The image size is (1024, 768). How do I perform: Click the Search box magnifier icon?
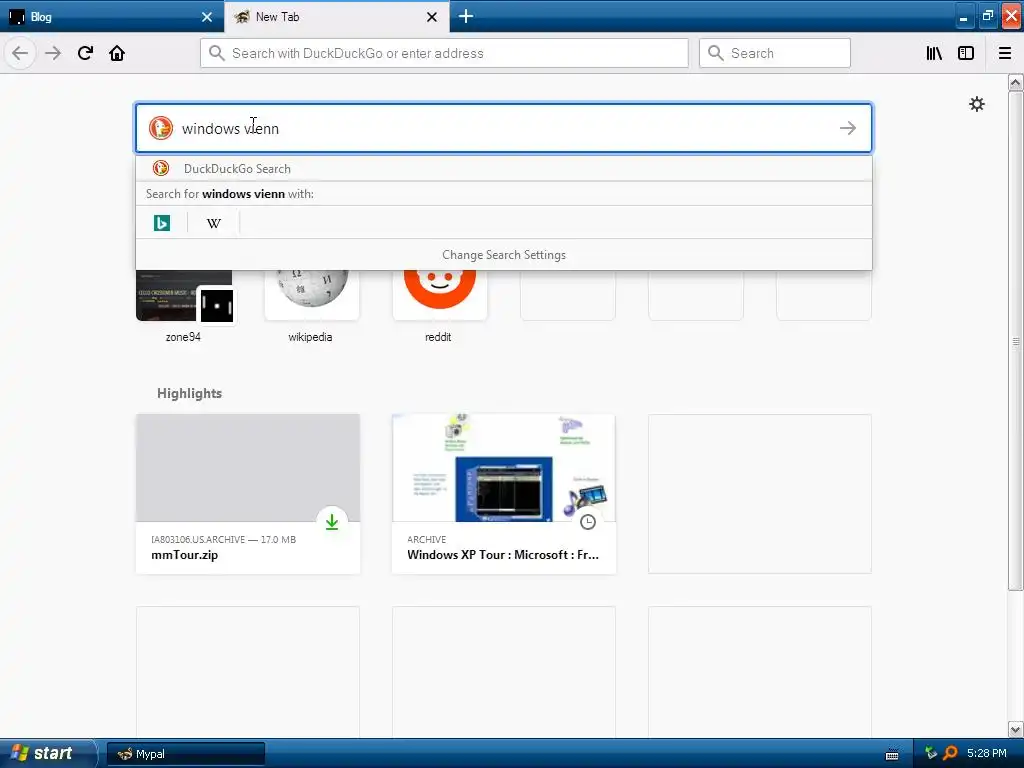click(716, 53)
